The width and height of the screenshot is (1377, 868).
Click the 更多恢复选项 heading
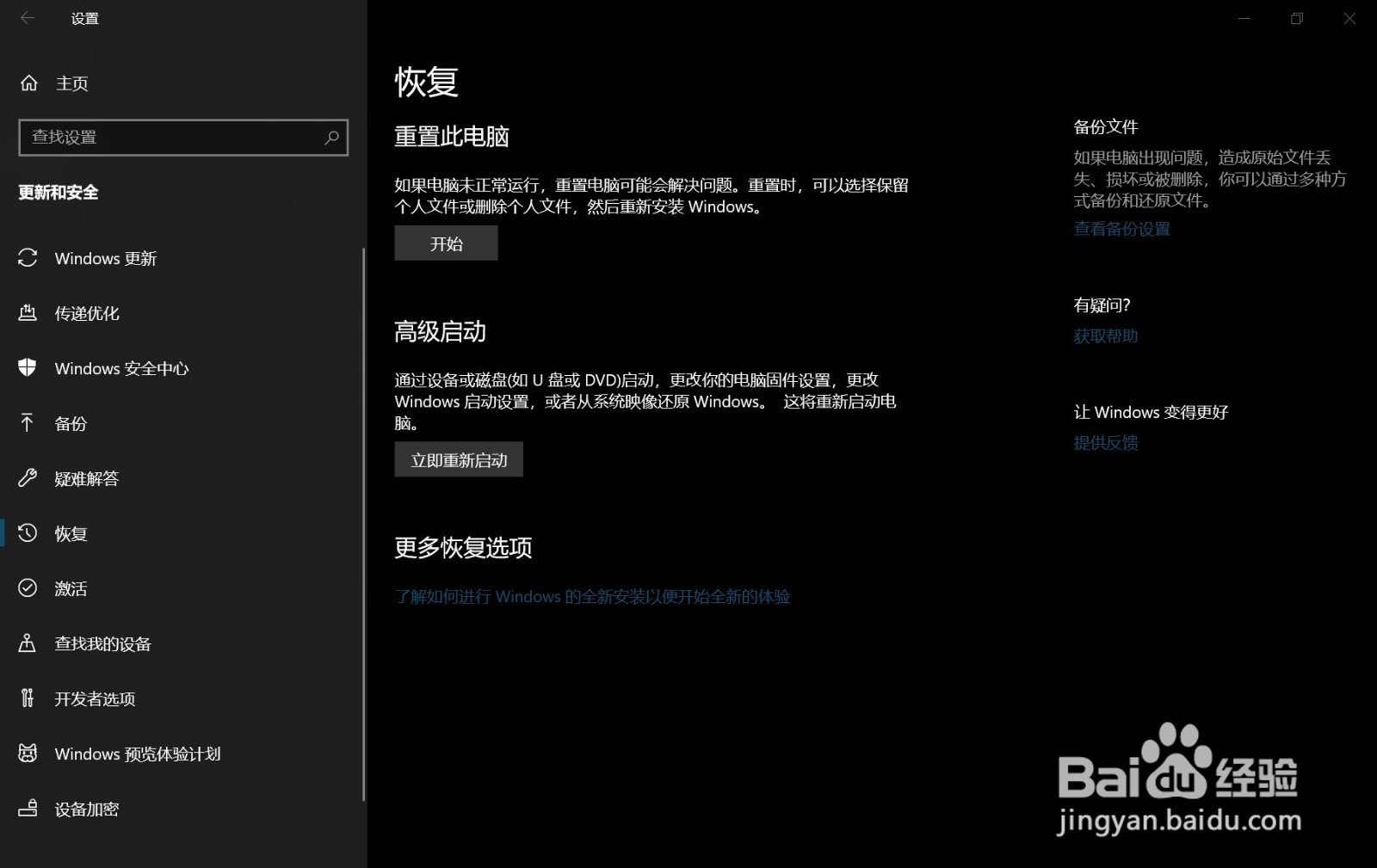(x=463, y=548)
